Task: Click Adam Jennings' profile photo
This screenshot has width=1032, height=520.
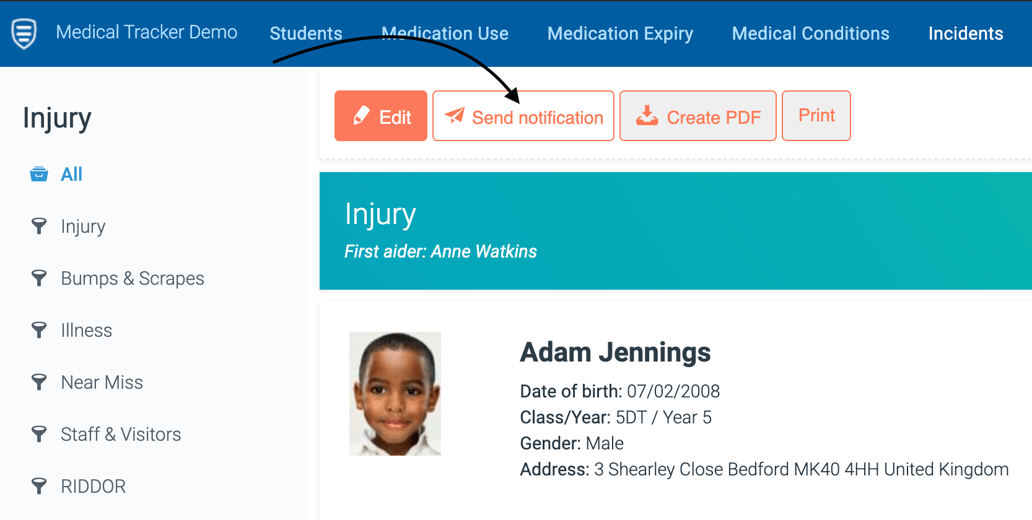Action: coord(395,394)
